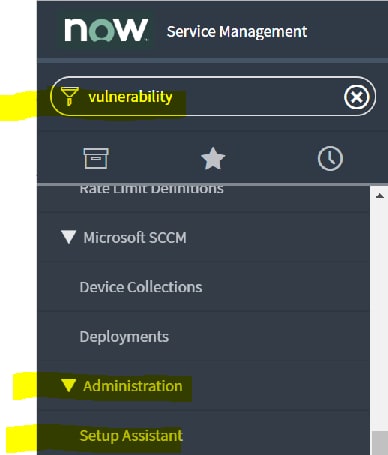Click the filter funnel icon in the navigator
388x455 pixels.
70,96
